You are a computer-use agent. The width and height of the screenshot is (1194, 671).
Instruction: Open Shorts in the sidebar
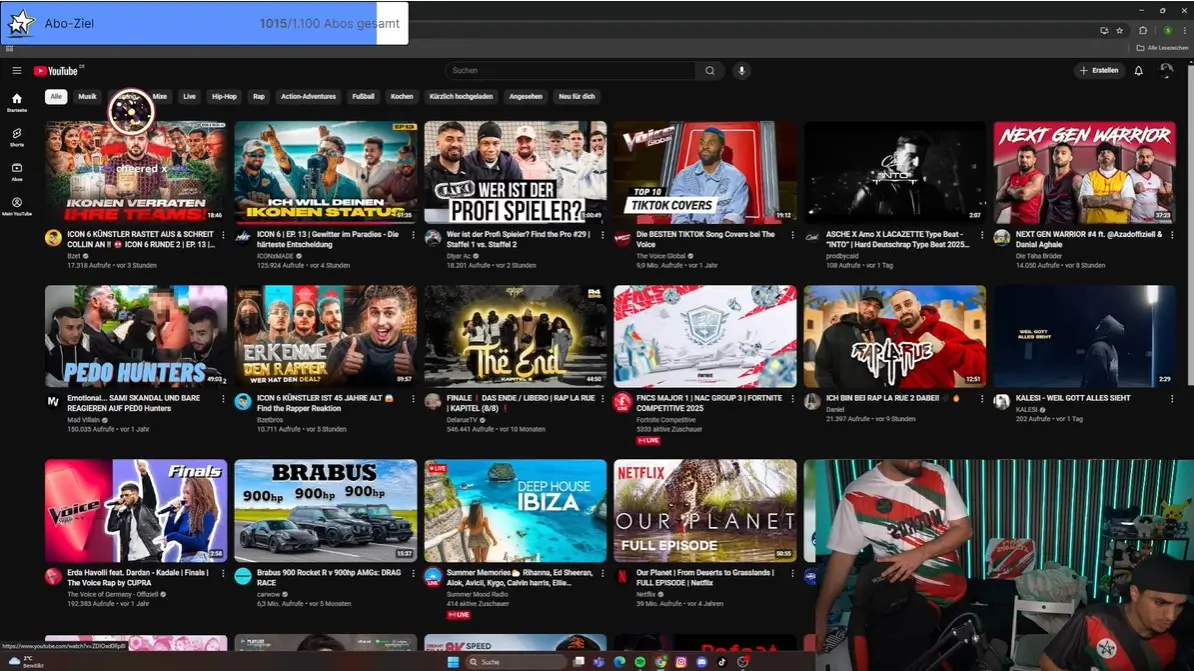[17, 137]
